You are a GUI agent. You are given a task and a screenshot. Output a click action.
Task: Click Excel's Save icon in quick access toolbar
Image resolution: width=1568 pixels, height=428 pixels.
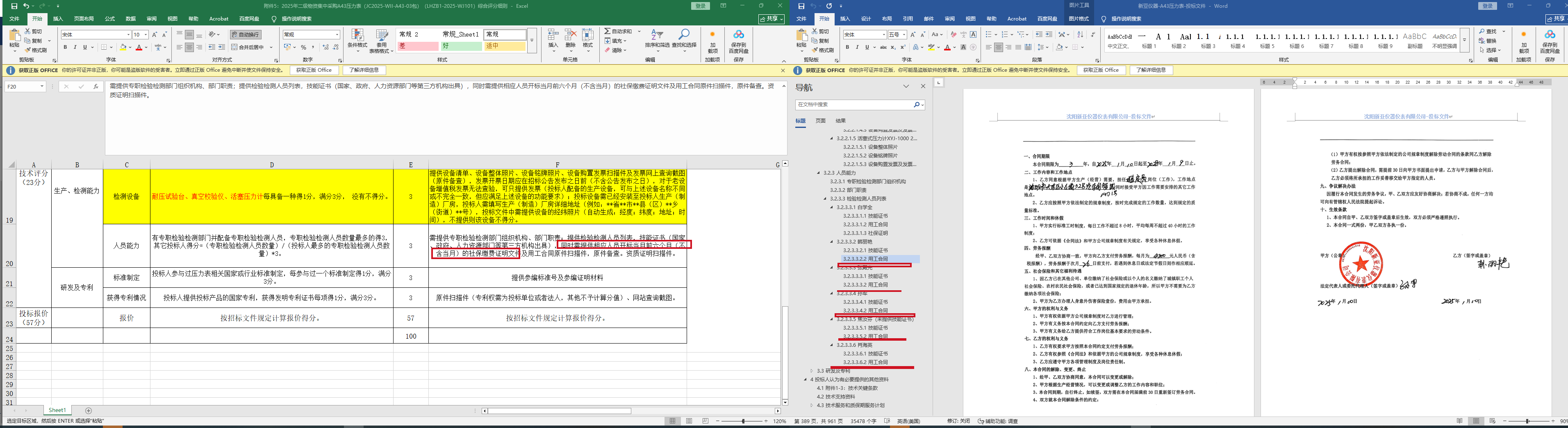(x=14, y=6)
